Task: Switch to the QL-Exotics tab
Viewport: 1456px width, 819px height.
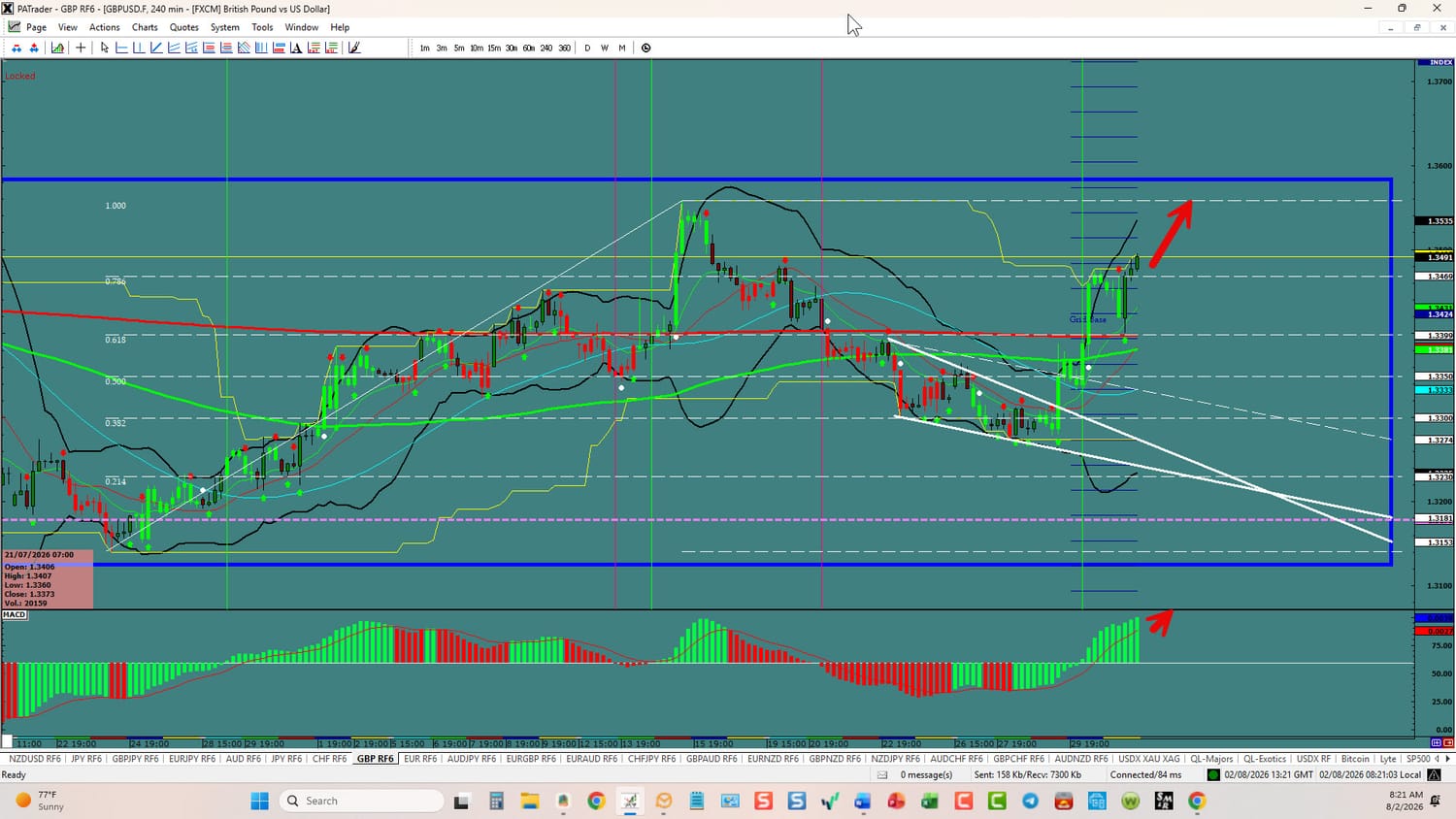Action: tap(1265, 759)
